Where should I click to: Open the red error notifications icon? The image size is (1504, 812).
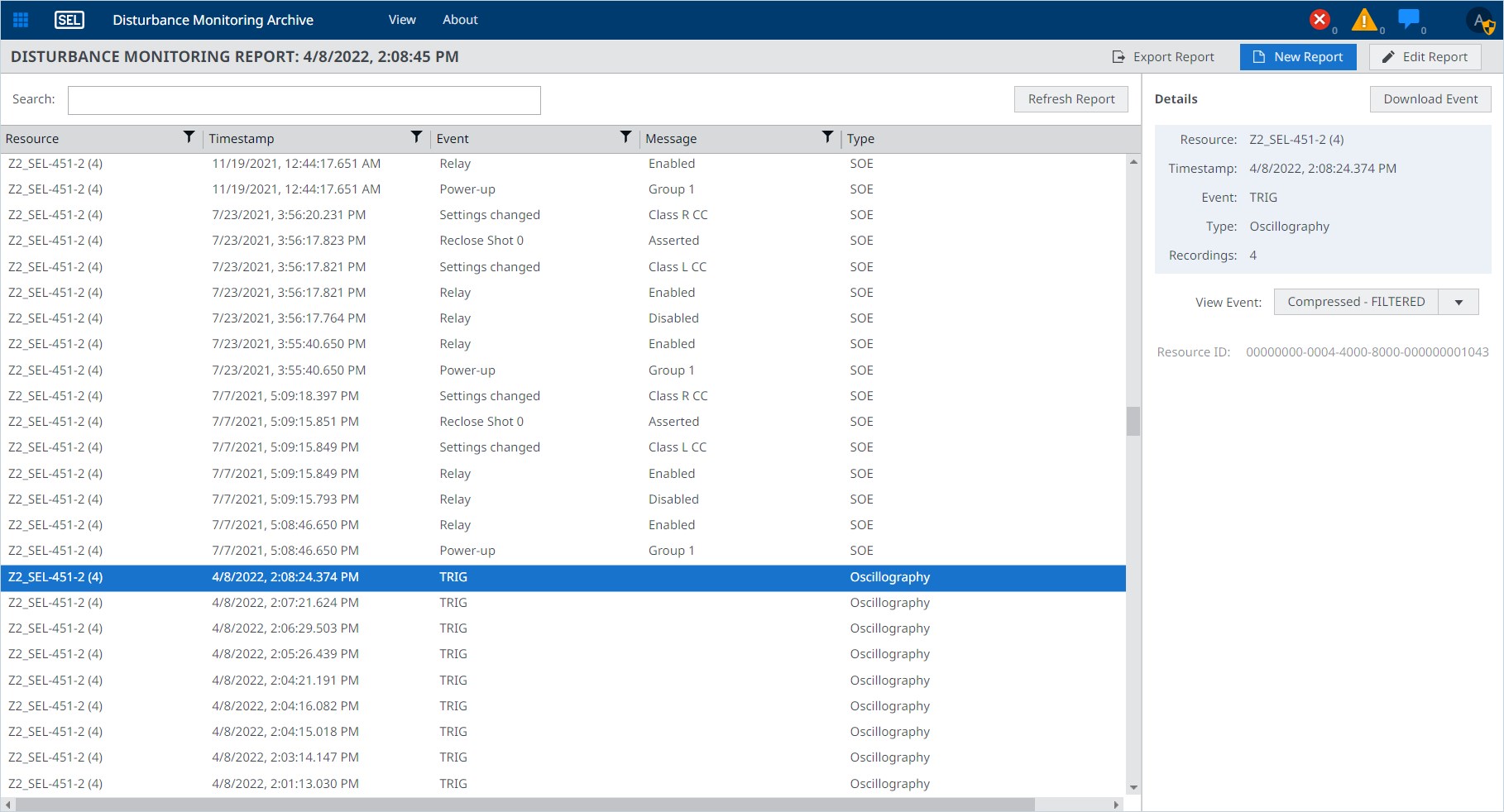1320,19
